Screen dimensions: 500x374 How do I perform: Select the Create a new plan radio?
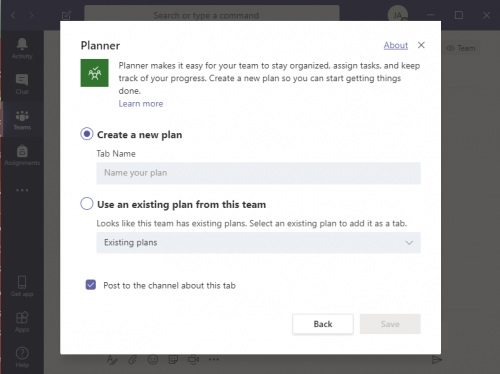pyautogui.click(x=87, y=134)
